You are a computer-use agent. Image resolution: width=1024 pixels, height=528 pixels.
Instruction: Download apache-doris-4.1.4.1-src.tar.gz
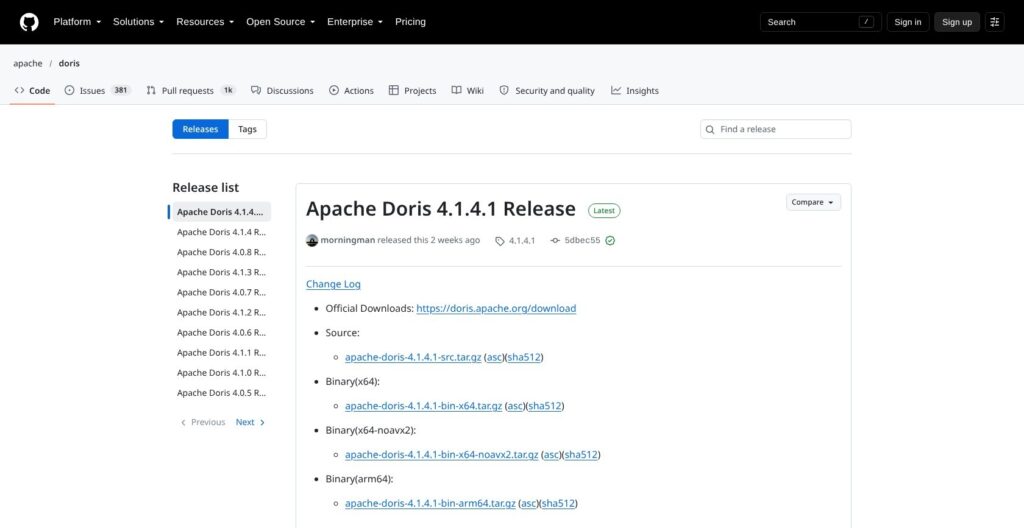click(x=413, y=357)
